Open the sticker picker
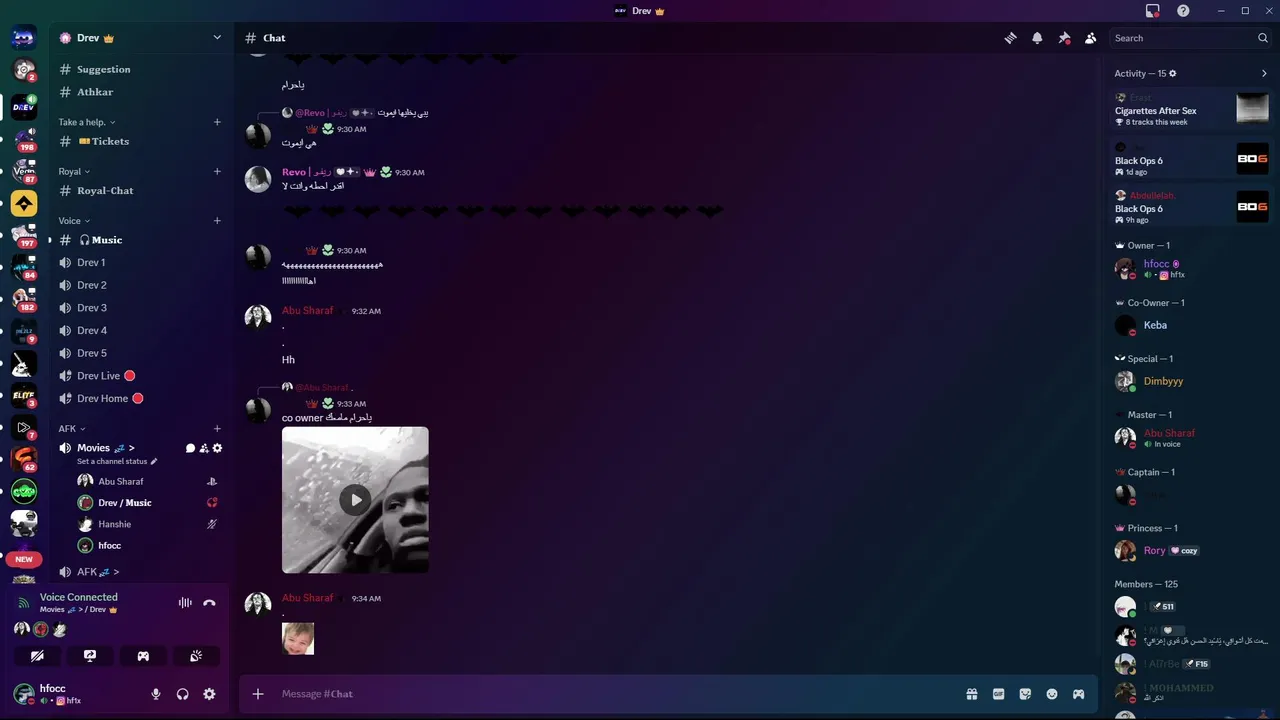Image resolution: width=1280 pixels, height=720 pixels. click(1025, 694)
